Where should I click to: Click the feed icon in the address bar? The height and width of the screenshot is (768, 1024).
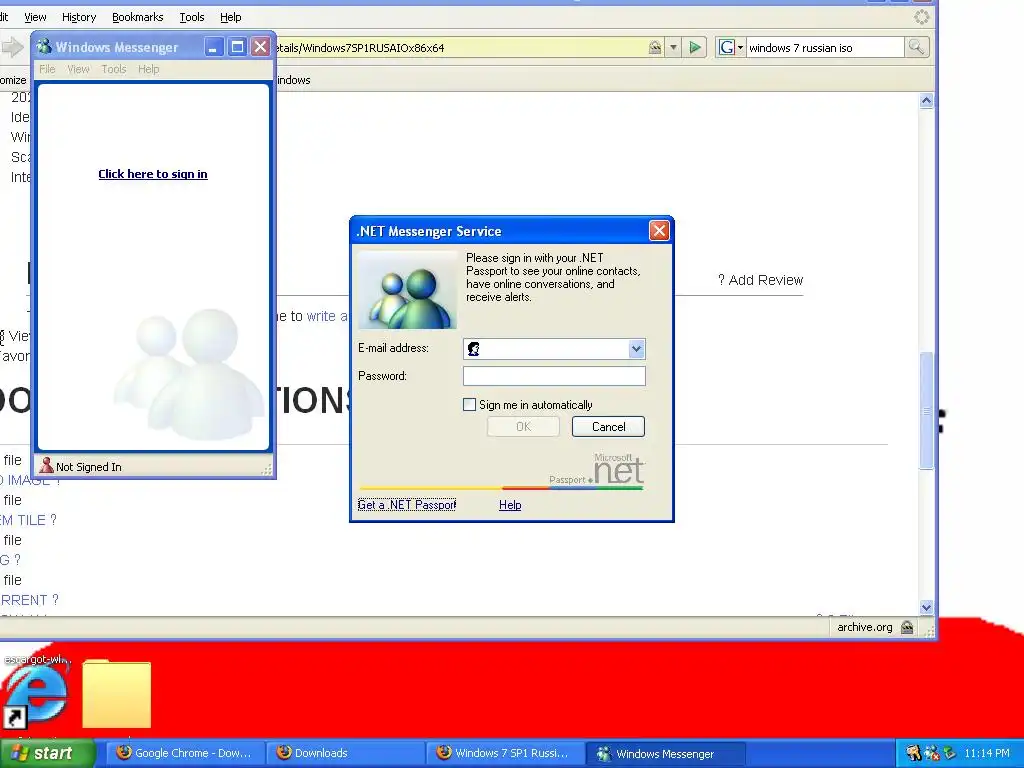(x=654, y=47)
